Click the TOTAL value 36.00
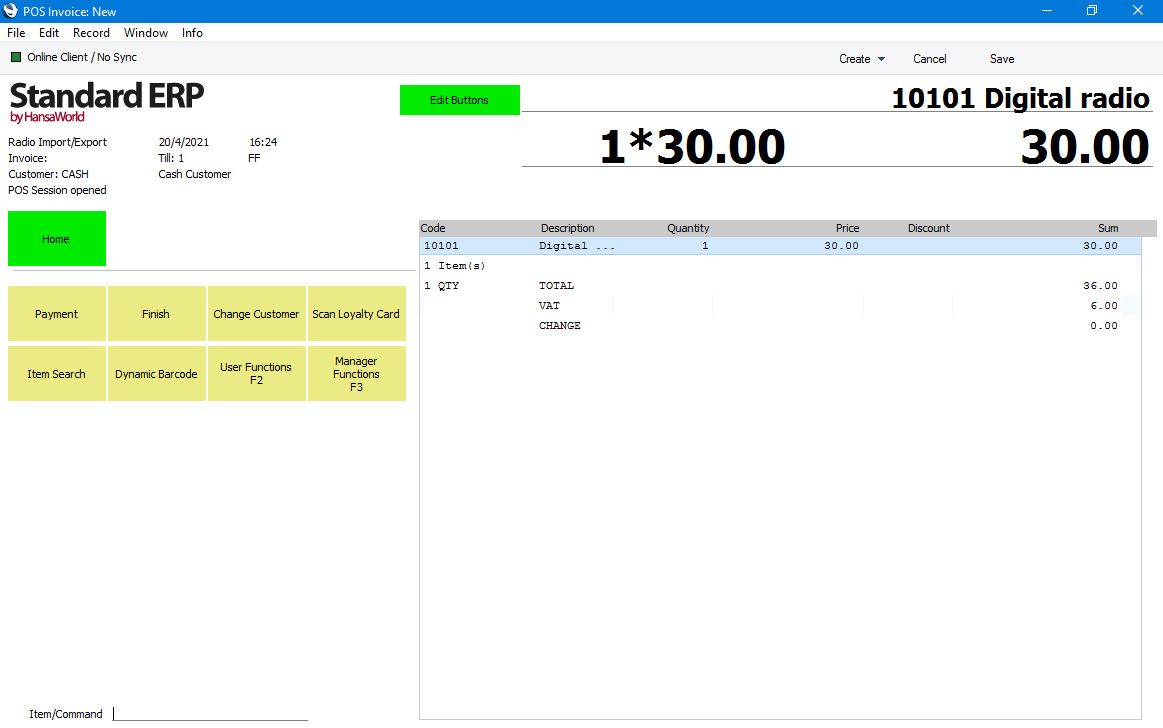 pos(1100,285)
